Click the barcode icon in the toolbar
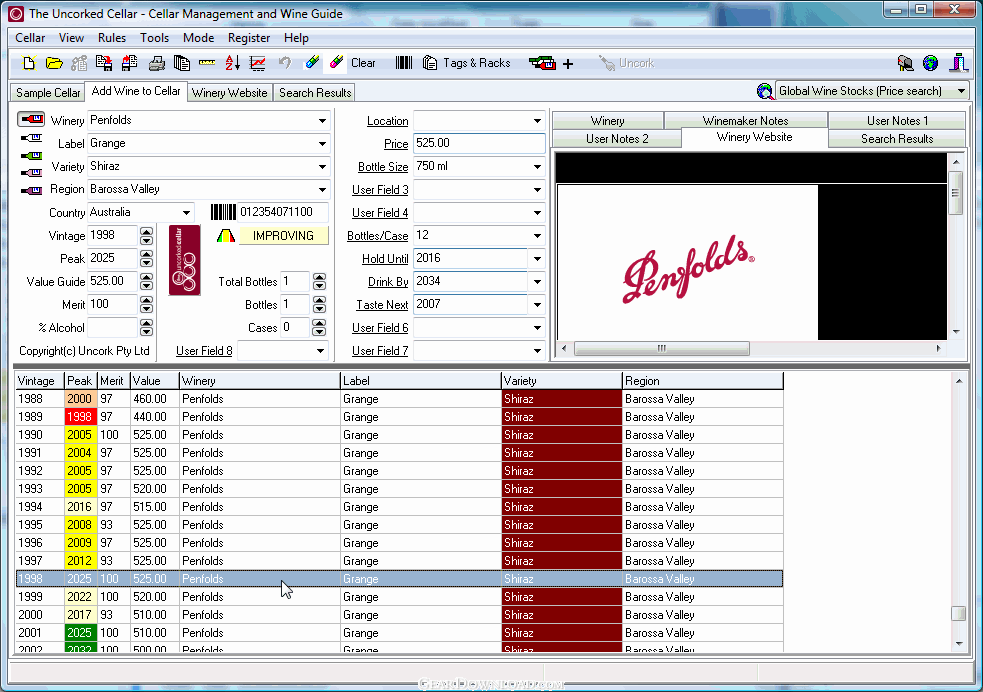 tap(404, 63)
